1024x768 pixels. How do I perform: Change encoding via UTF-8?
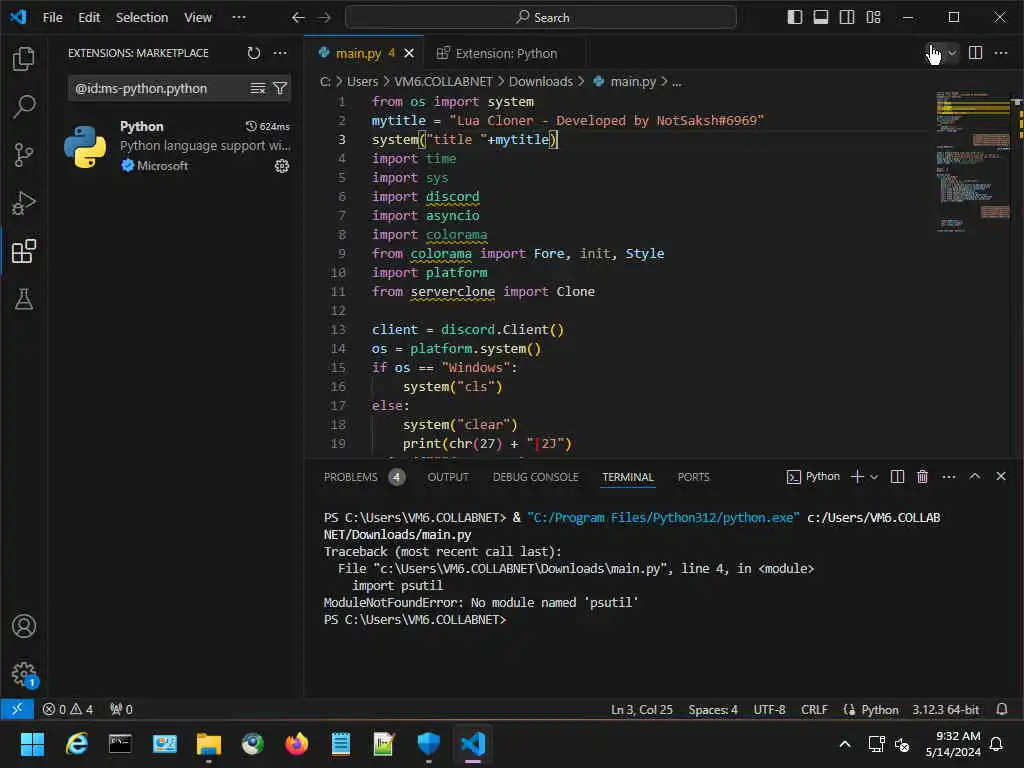(x=769, y=709)
